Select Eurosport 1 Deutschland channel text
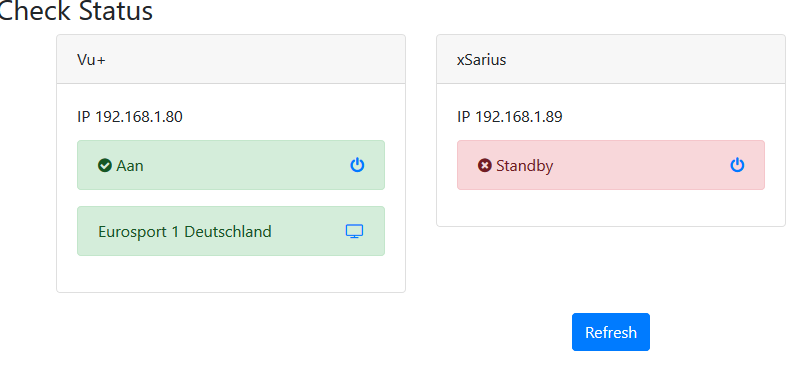 click(x=184, y=232)
